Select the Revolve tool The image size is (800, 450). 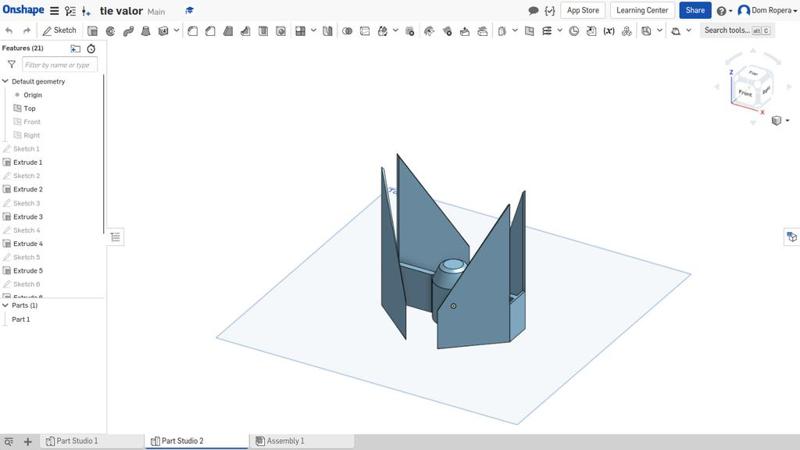110,31
